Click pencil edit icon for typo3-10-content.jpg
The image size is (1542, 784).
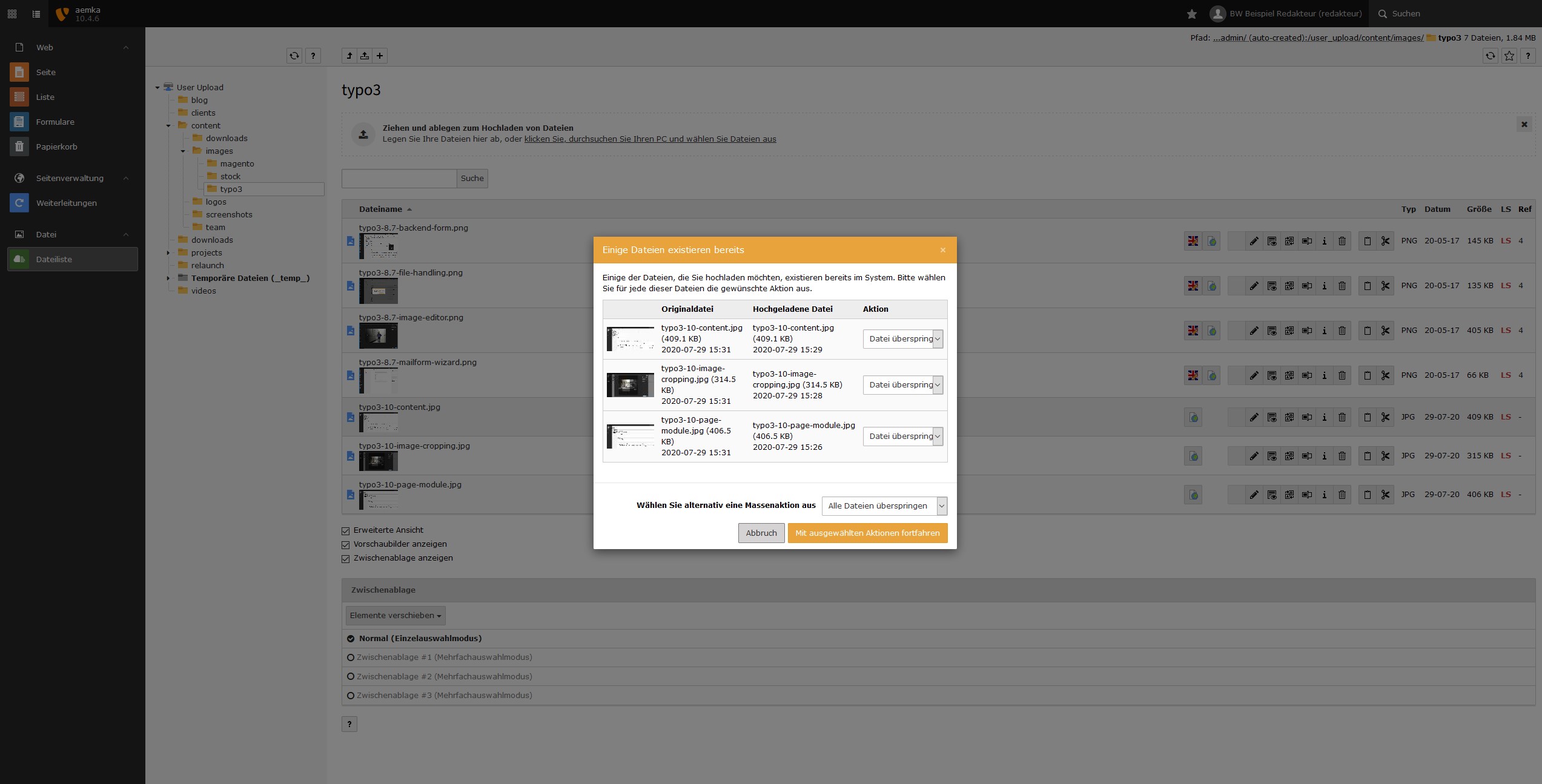click(x=1254, y=417)
